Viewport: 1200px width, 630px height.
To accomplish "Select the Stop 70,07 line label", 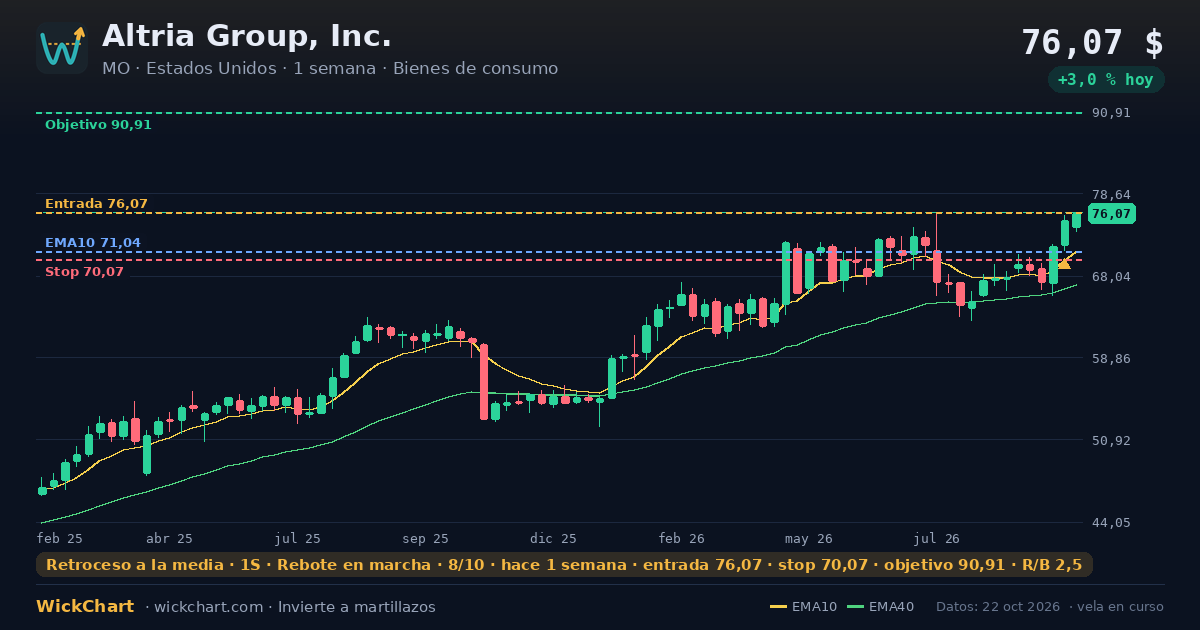I will click(x=85, y=272).
